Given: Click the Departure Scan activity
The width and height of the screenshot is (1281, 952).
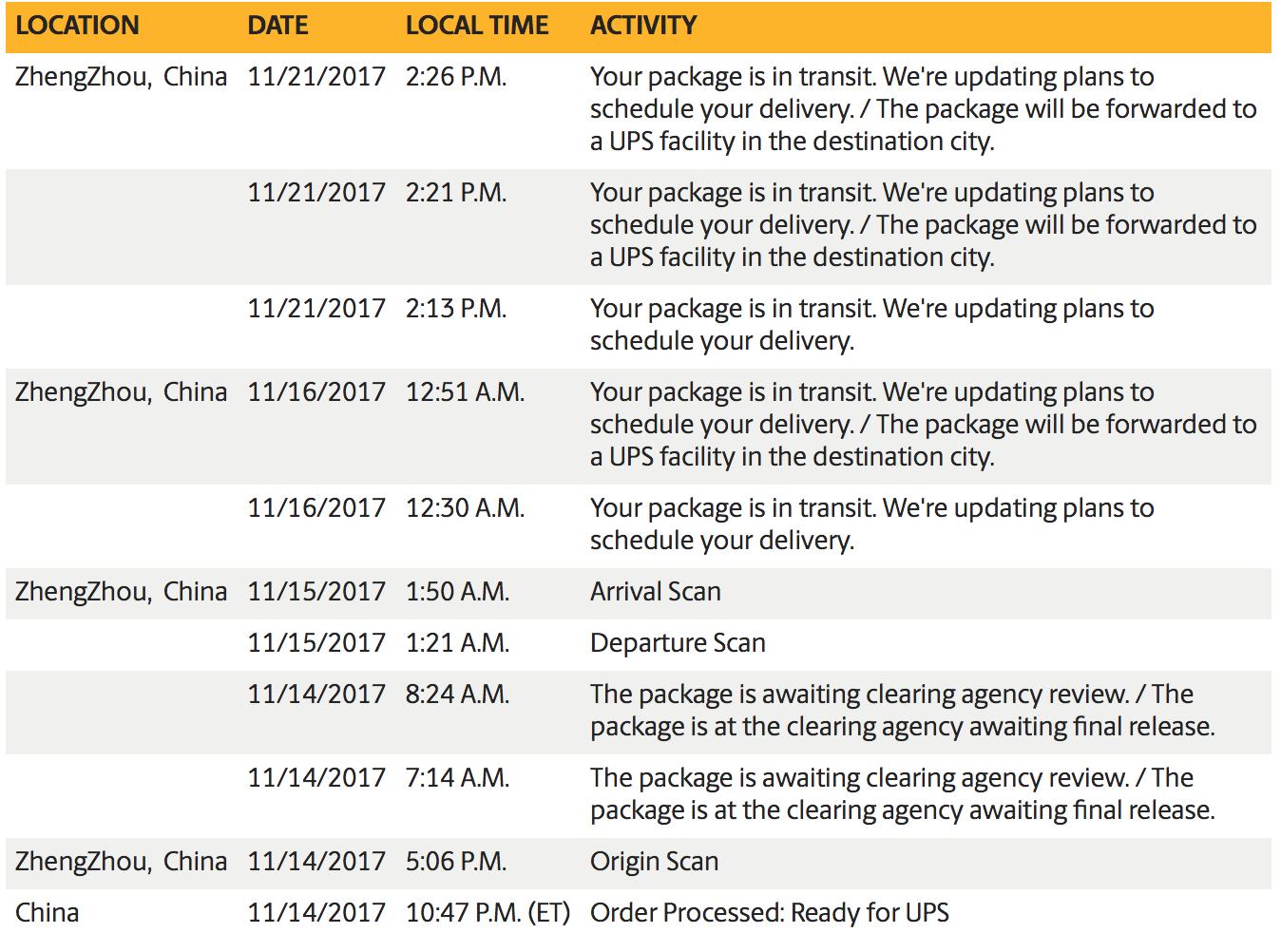Looking at the screenshot, I should (x=678, y=643).
